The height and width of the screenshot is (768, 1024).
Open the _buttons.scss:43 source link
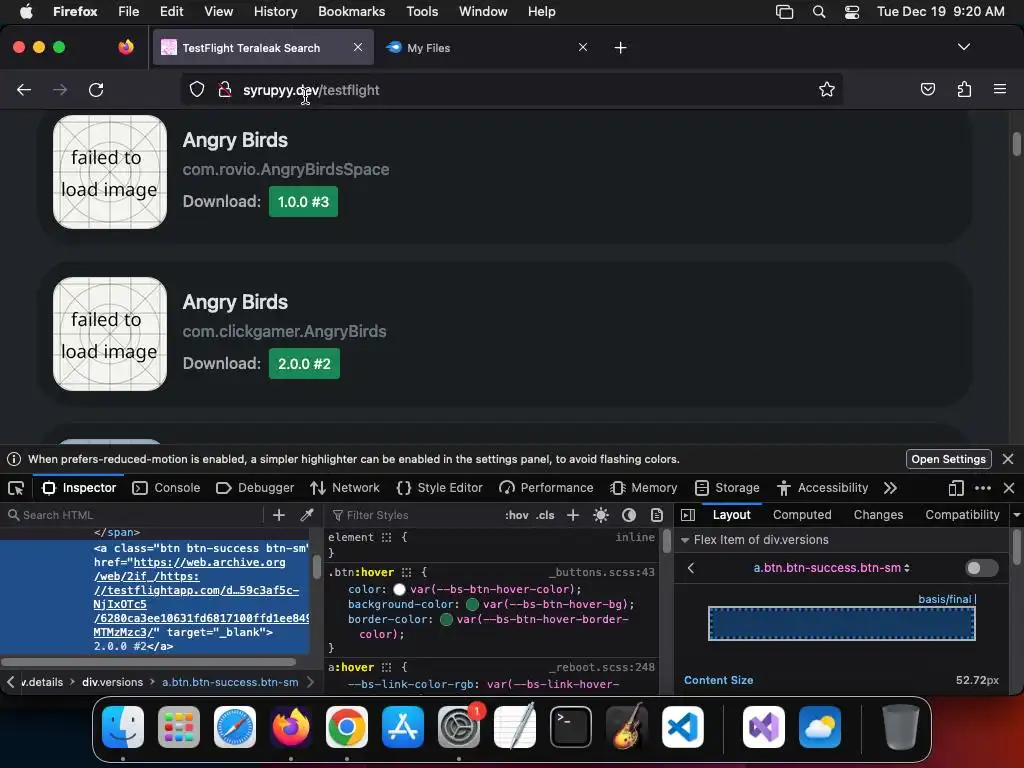pyautogui.click(x=601, y=573)
